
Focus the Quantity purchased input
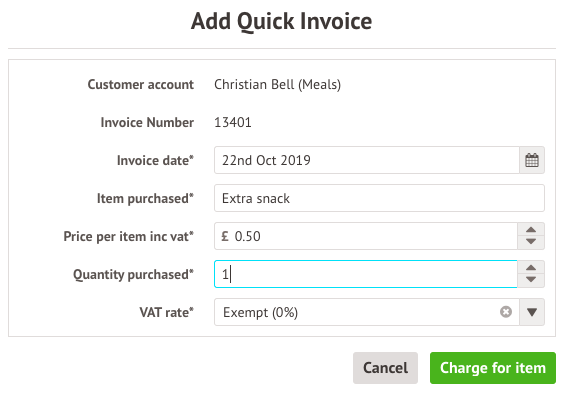[x=366, y=274]
